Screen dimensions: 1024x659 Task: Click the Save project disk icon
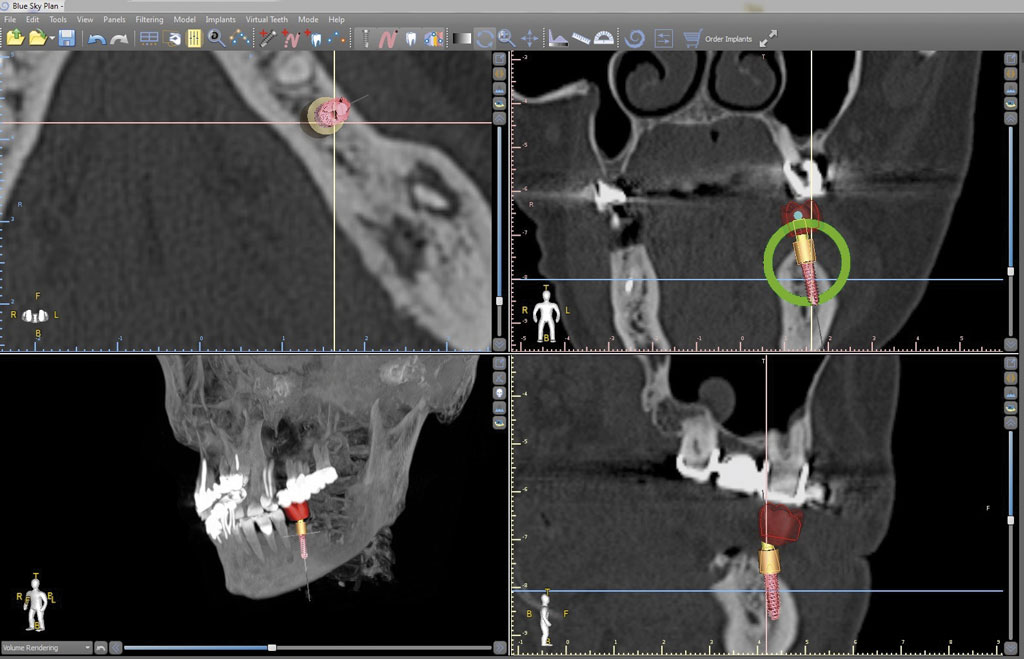pyautogui.click(x=66, y=39)
